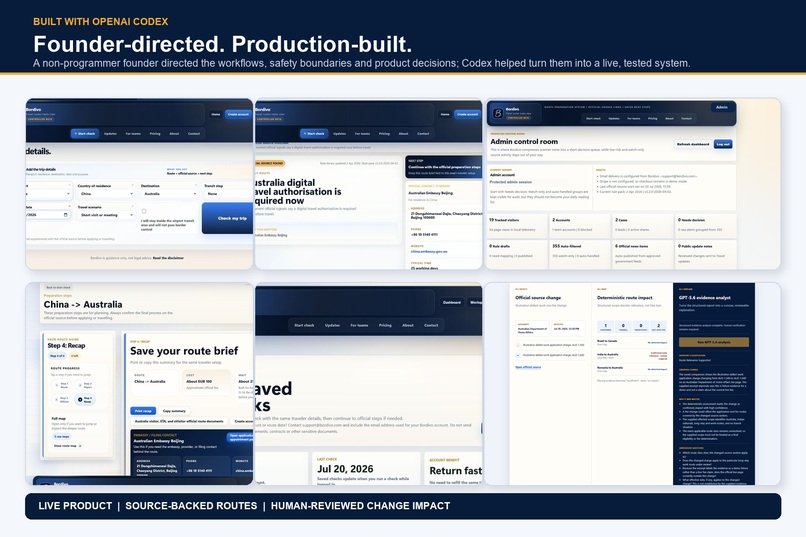Open the Destination dropdown showing Australia
This screenshot has height=537, width=806.
click(x=169, y=194)
